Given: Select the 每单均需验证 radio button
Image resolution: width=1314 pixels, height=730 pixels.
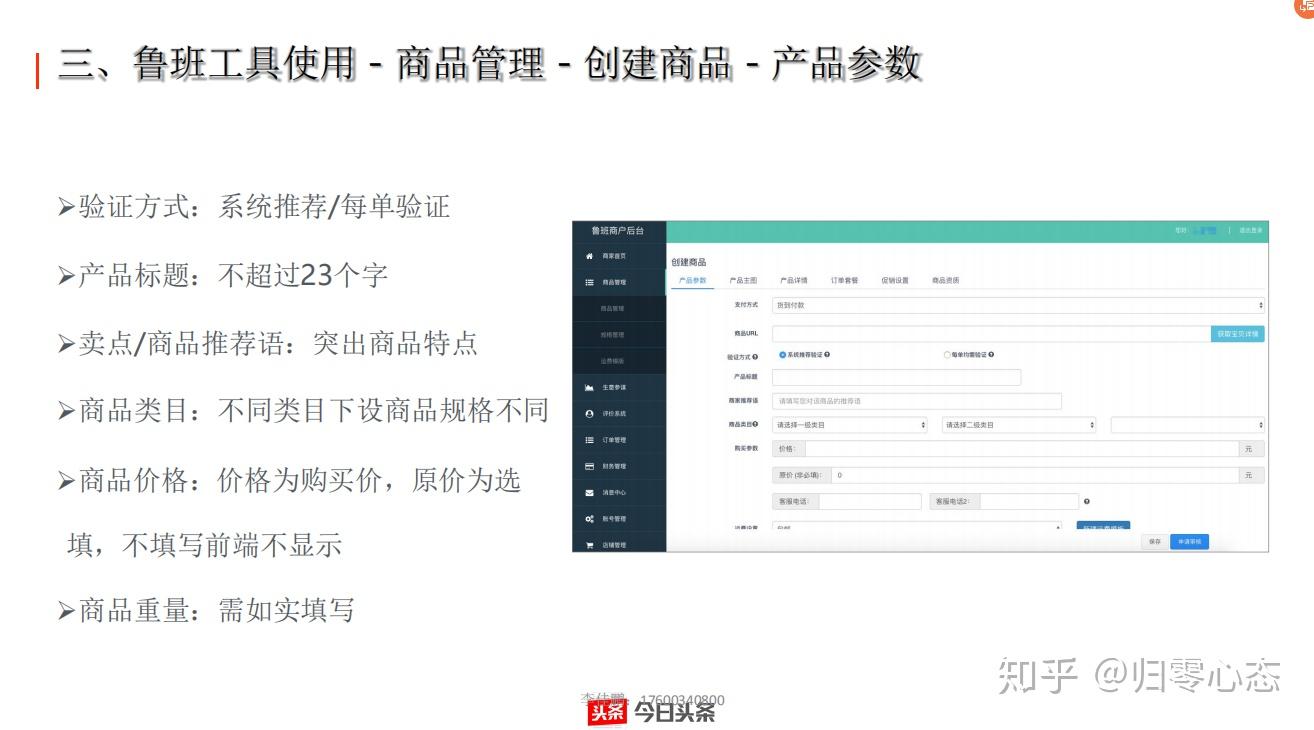Looking at the screenshot, I should pos(947,354).
